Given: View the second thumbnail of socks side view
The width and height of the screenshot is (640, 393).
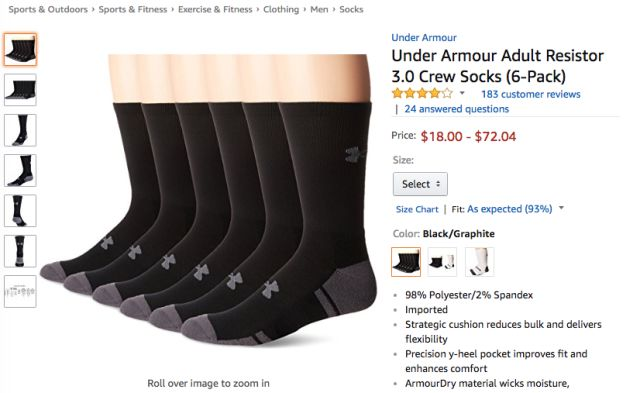Looking at the screenshot, I should click(x=20, y=90).
